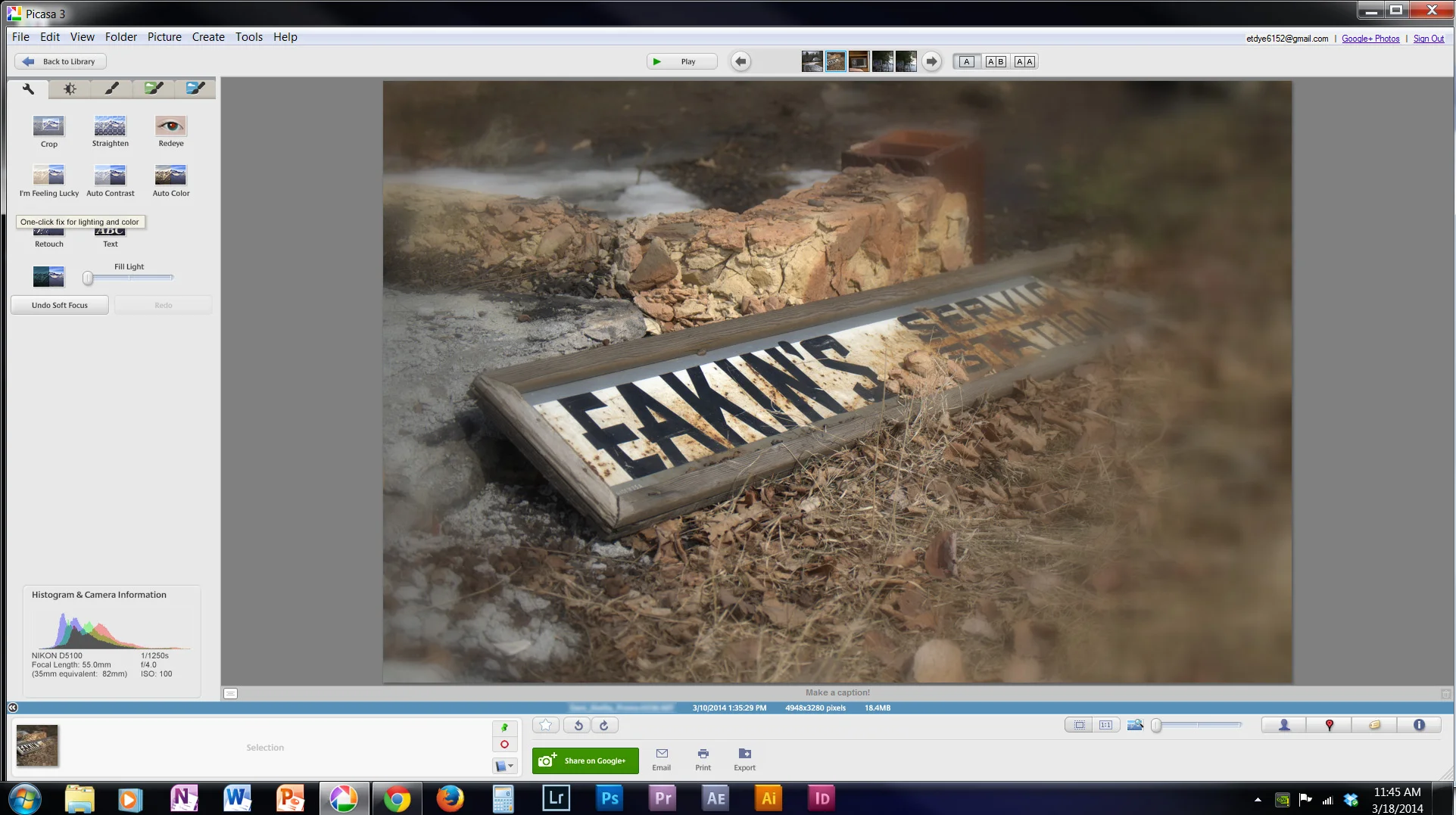Open the Create menu
Image resolution: width=1456 pixels, height=815 pixels.
208,36
